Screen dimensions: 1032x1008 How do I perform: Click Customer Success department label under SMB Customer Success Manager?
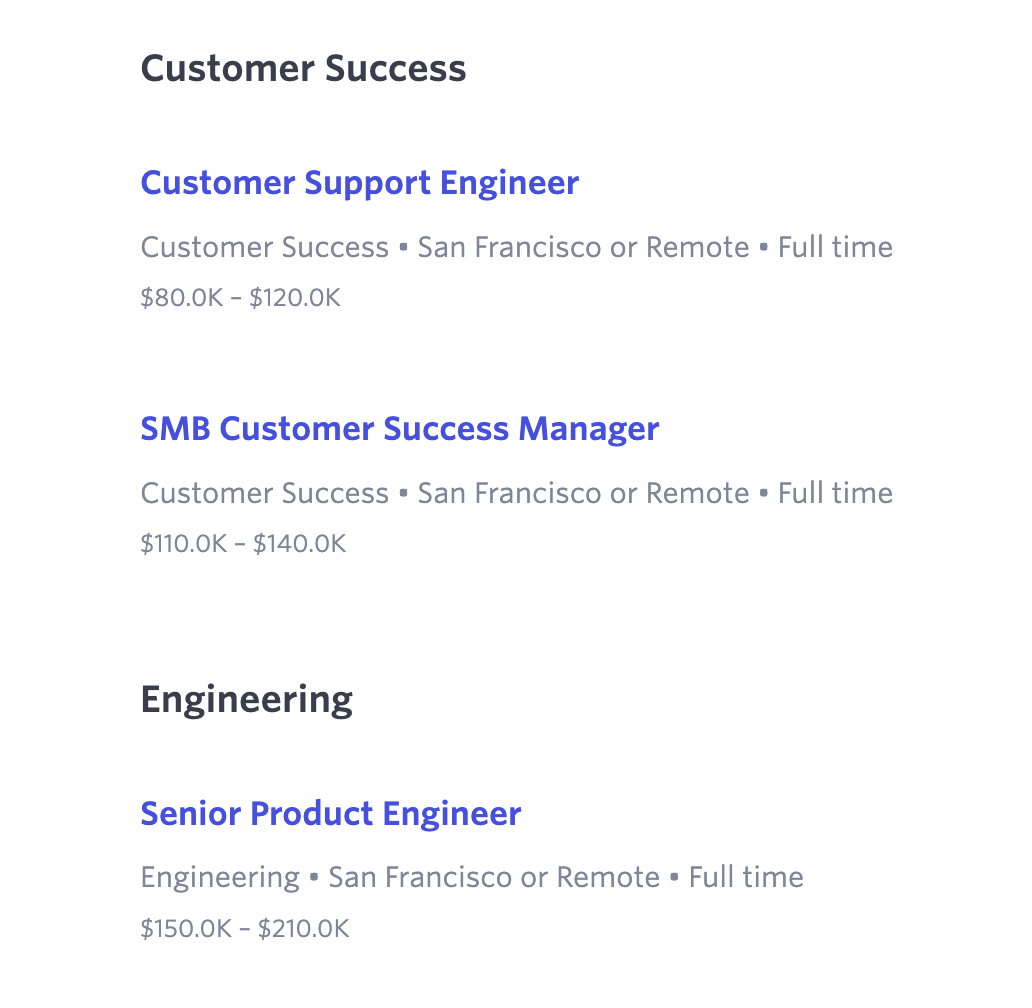pyautogui.click(x=264, y=493)
